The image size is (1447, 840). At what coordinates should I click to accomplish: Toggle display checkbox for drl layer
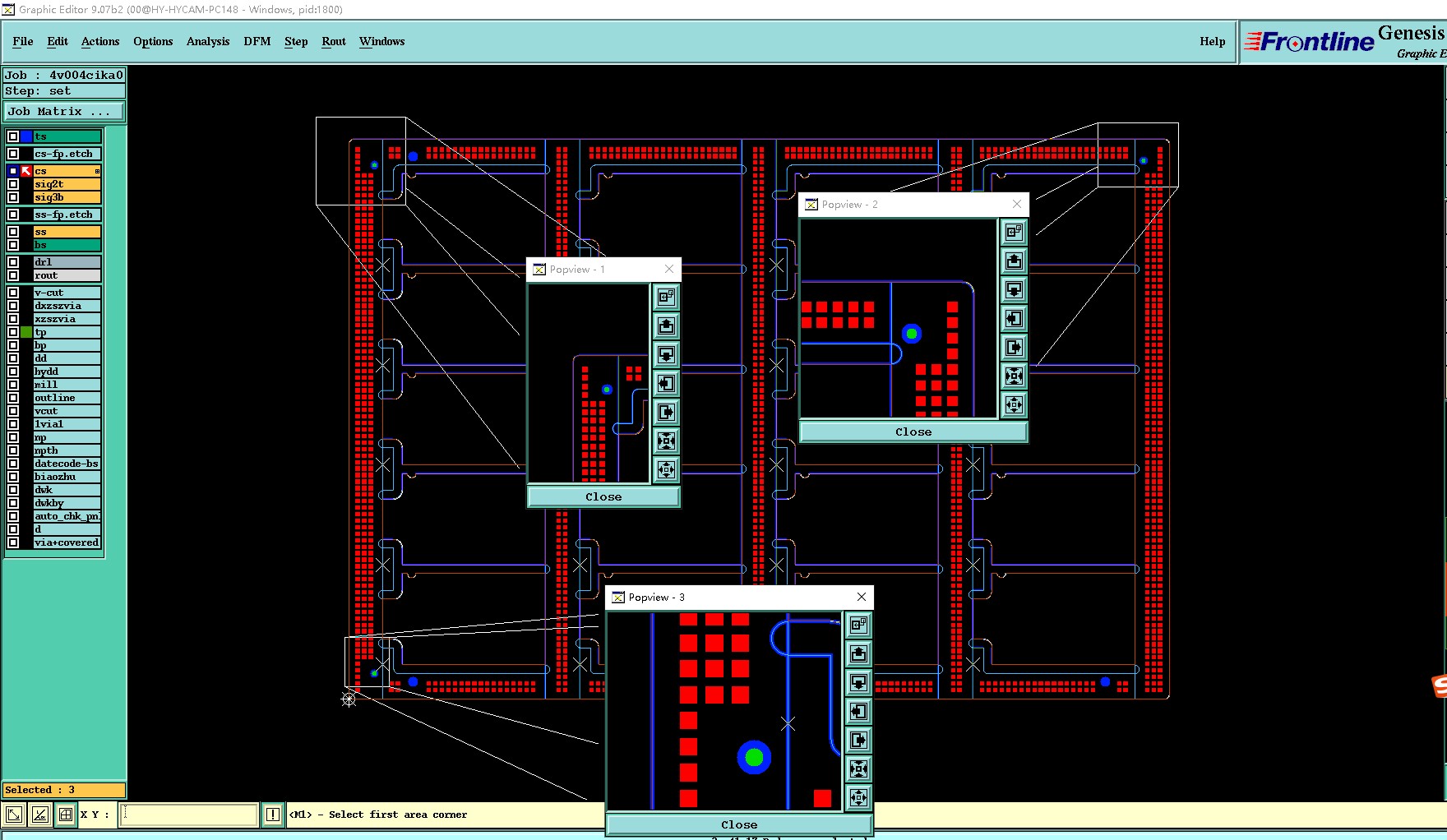pos(13,262)
